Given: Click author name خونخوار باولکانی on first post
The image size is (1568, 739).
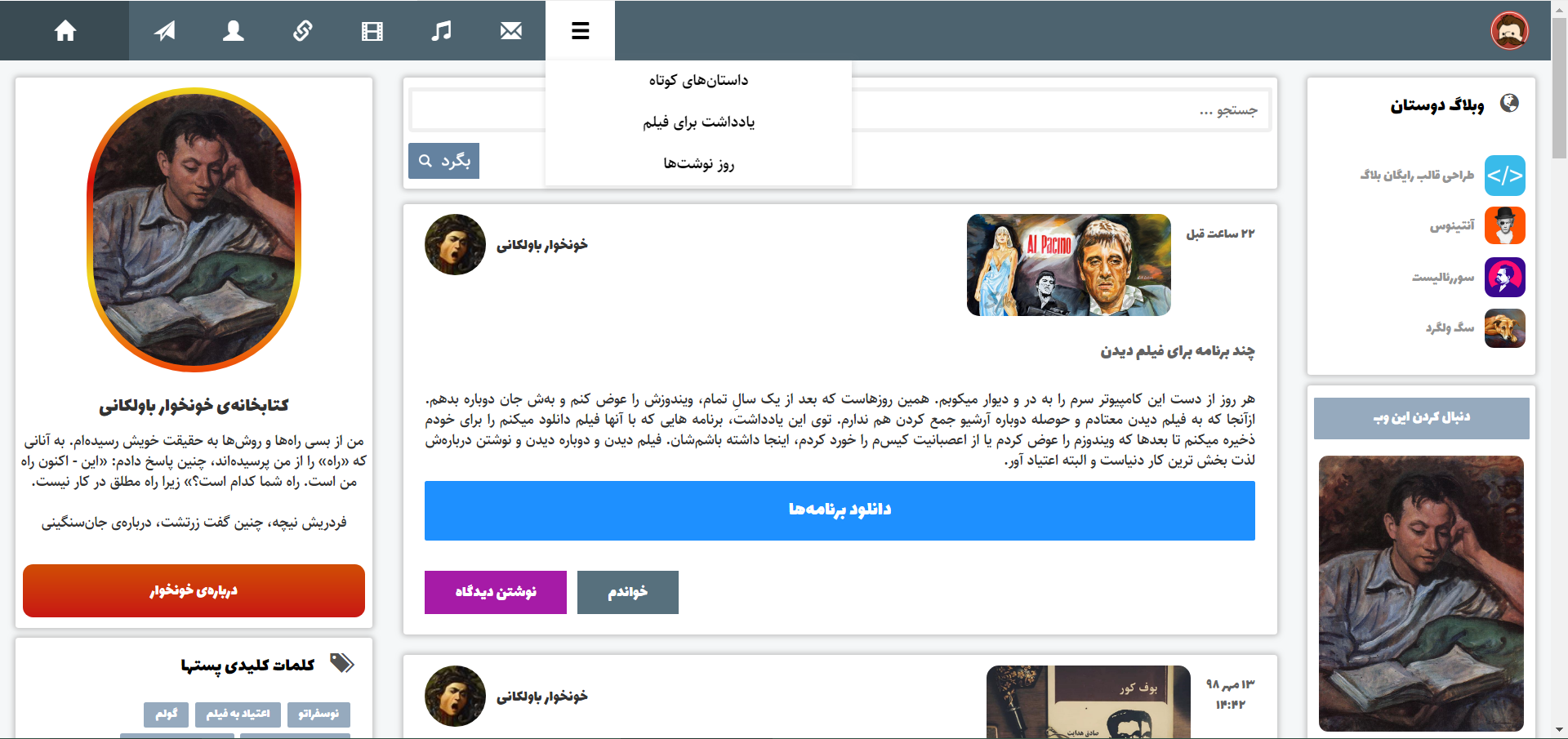Looking at the screenshot, I should tap(542, 245).
